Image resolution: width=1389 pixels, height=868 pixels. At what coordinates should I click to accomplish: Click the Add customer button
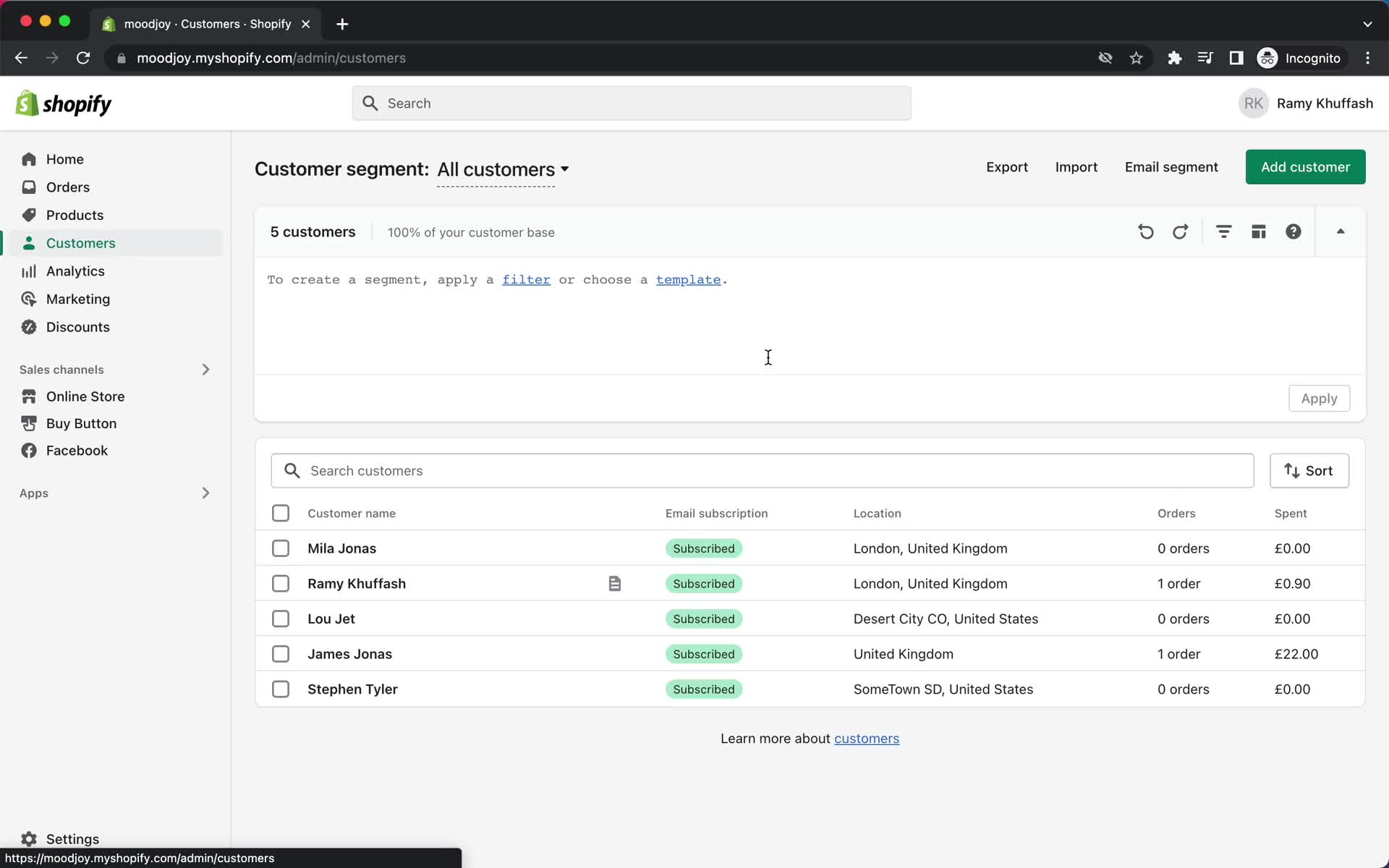1306,166
